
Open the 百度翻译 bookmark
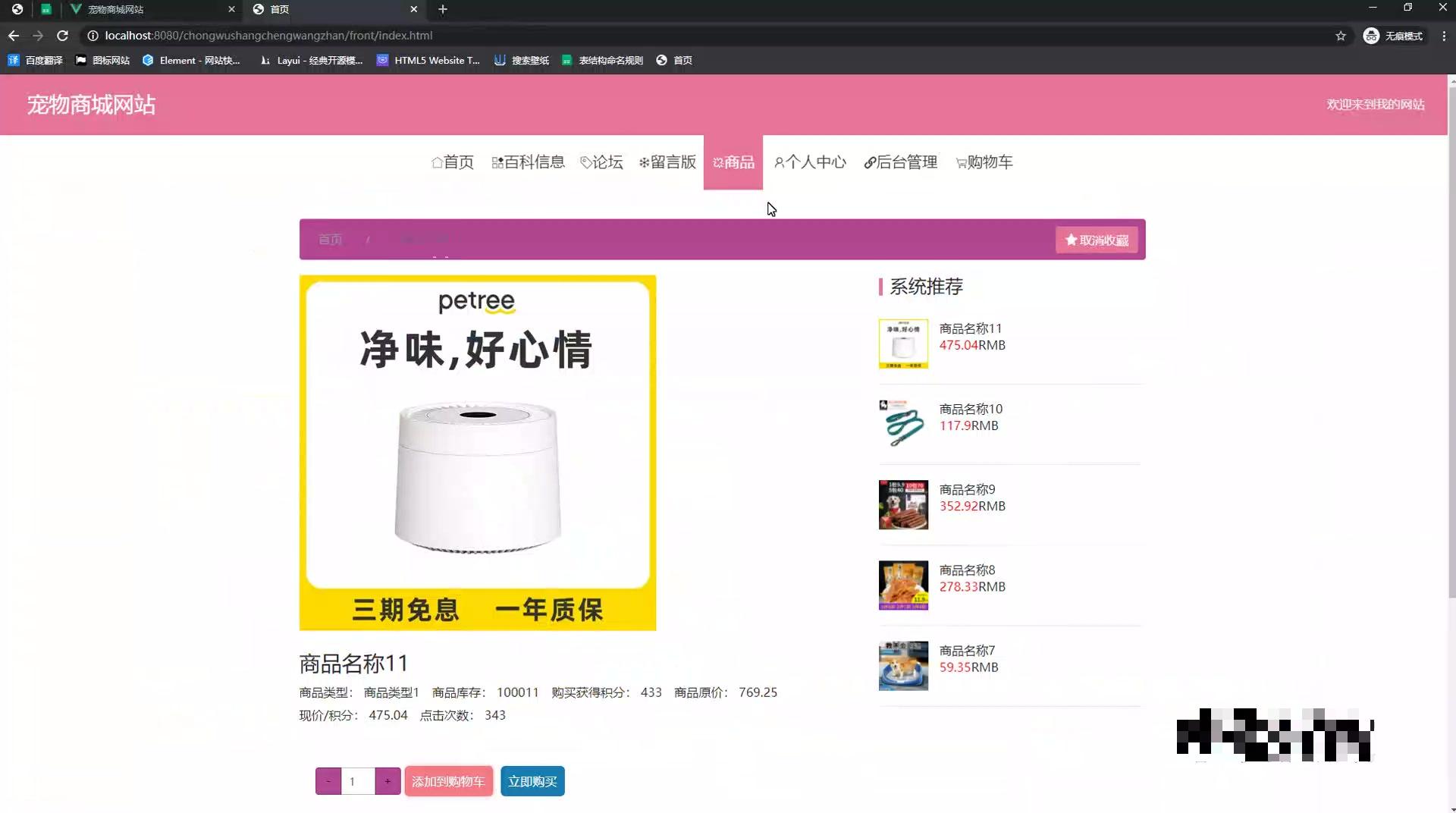pyautogui.click(x=36, y=60)
